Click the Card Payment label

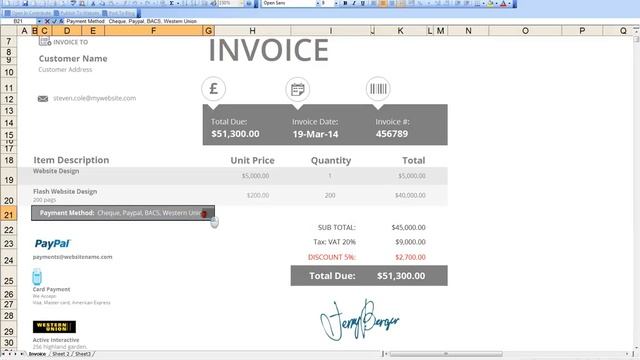coord(51,289)
